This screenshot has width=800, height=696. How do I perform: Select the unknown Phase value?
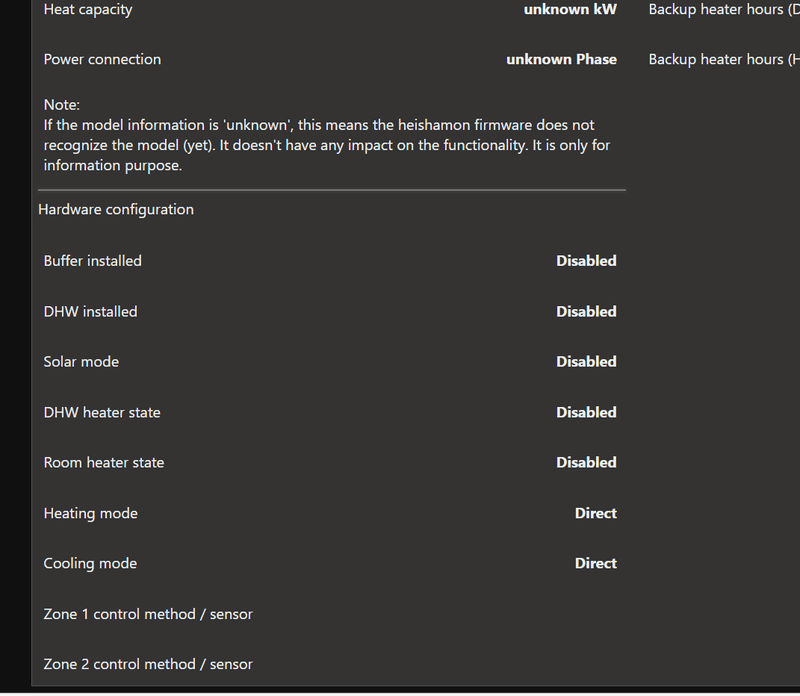point(561,60)
